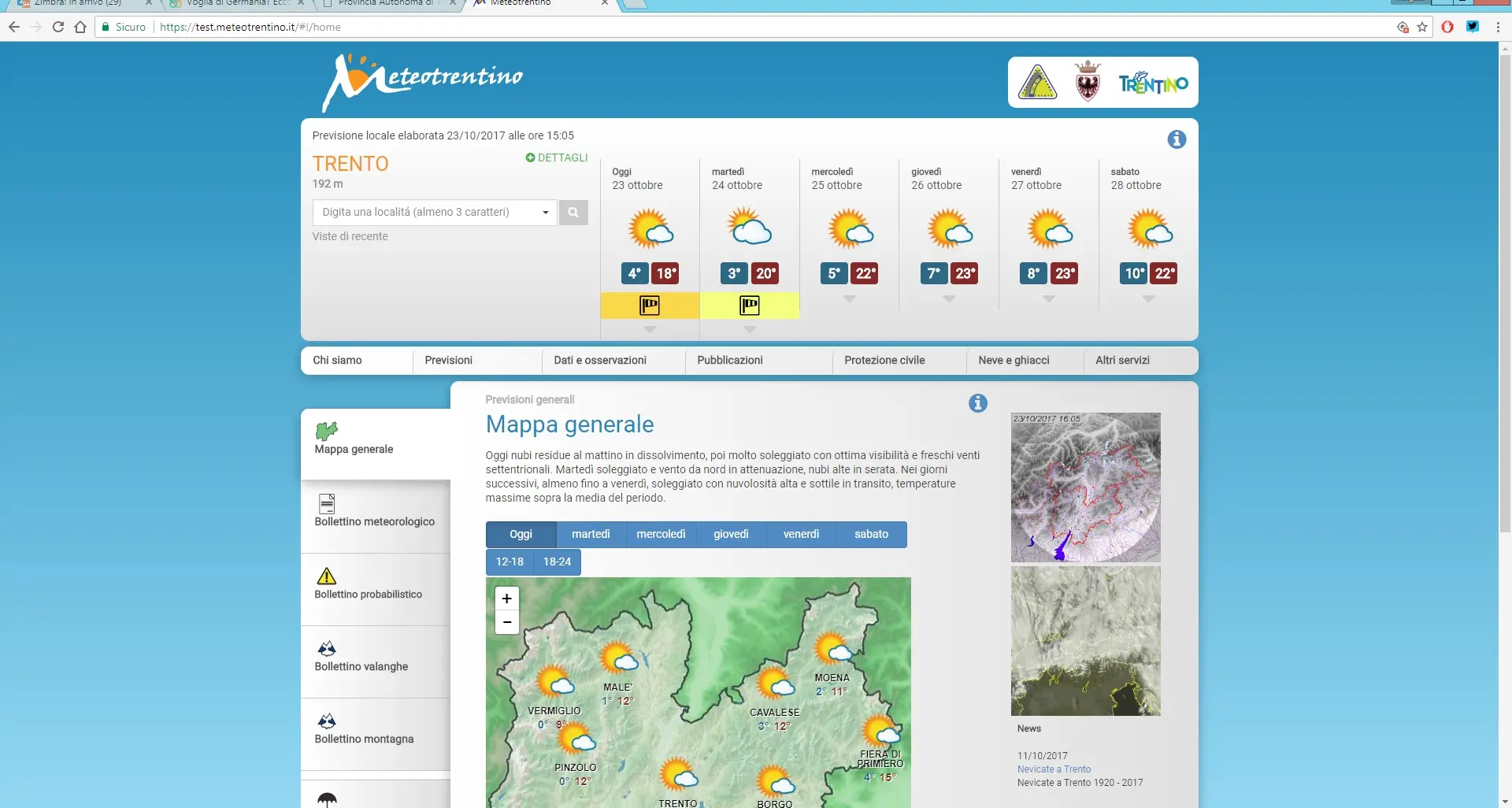Screen dimensions: 1512x808
Task: Open the Chi siamo menu
Action: [337, 361]
